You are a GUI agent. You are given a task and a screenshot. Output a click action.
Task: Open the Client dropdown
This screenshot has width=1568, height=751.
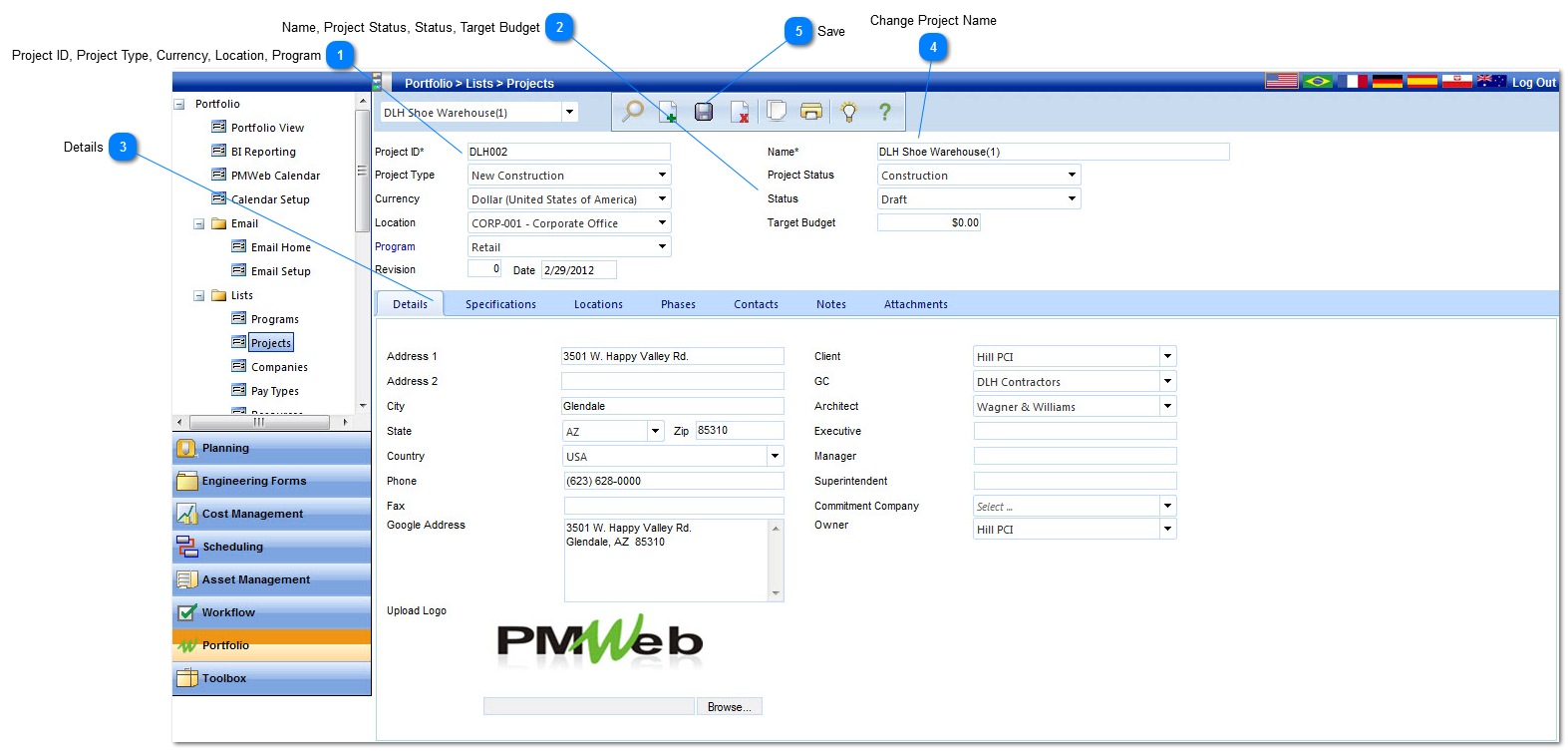(1167, 356)
